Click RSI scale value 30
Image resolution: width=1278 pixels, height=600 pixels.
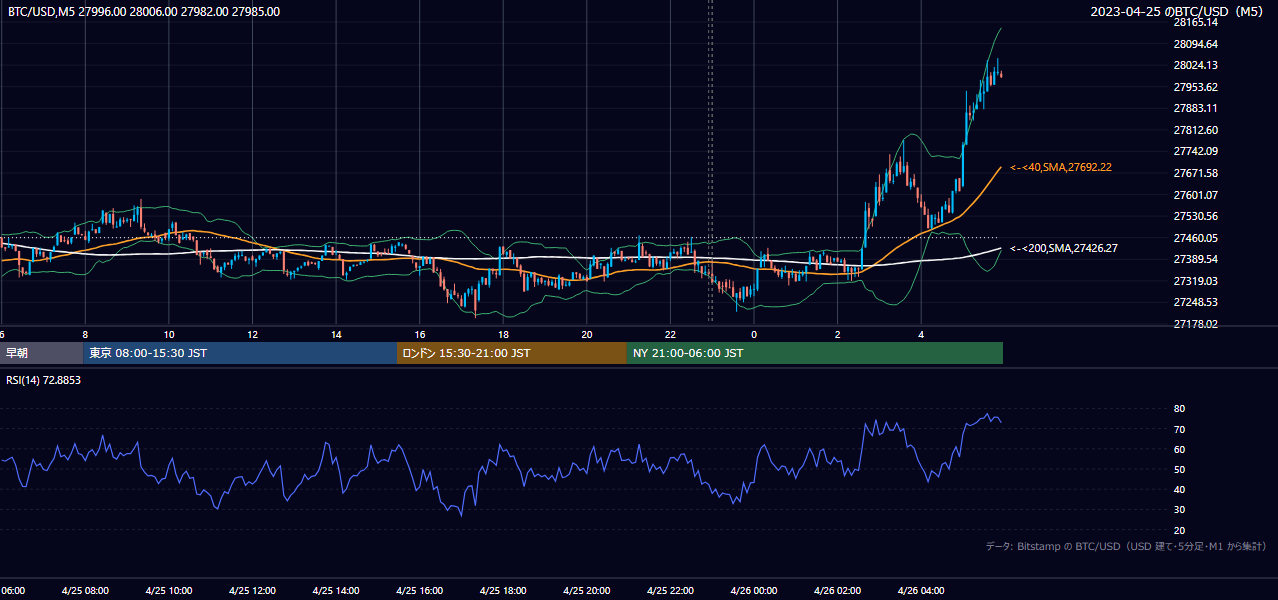pos(1179,510)
